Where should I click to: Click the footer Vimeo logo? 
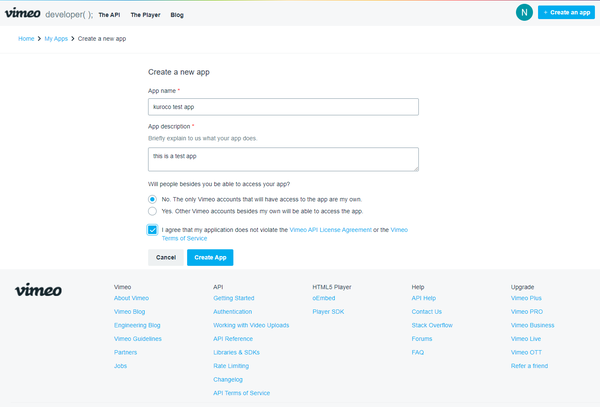click(38, 290)
